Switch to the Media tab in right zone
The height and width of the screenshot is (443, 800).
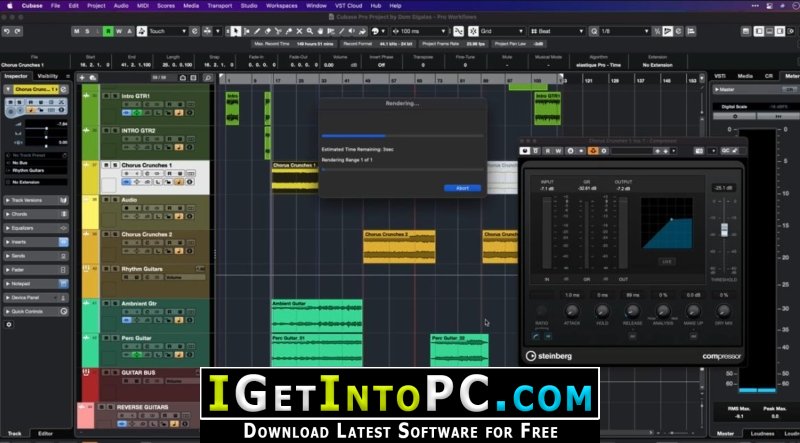[x=745, y=76]
